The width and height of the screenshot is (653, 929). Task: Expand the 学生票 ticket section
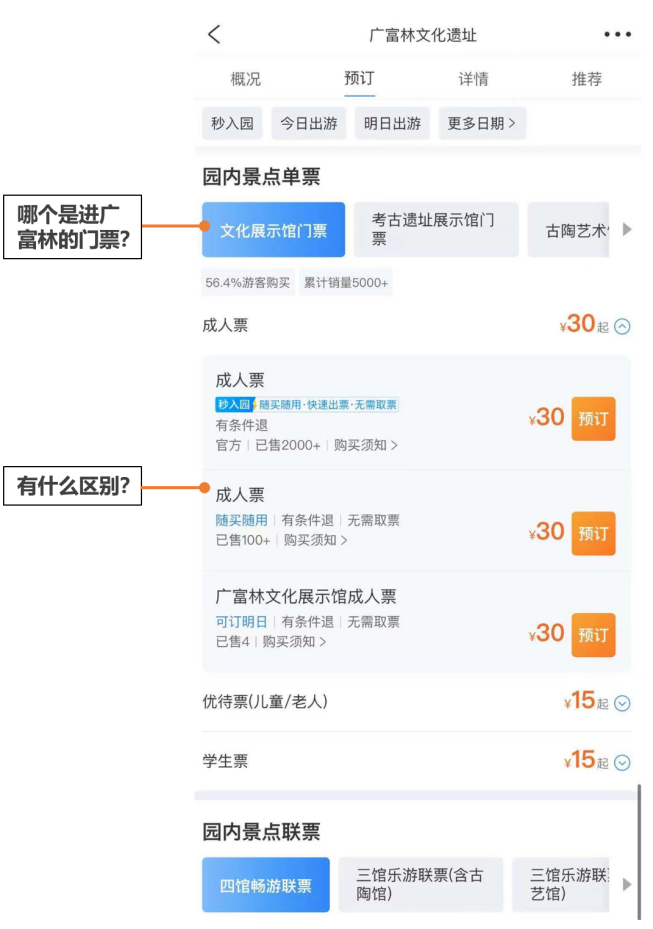(x=621, y=762)
